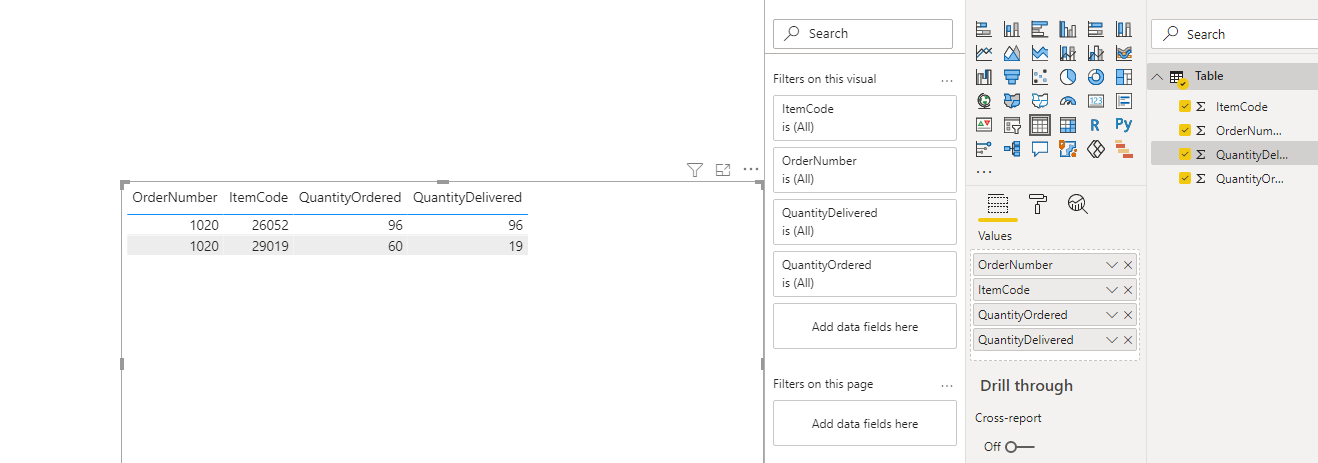Select the stacked area chart visual
This screenshot has height=463, width=1318.
(x=1040, y=53)
